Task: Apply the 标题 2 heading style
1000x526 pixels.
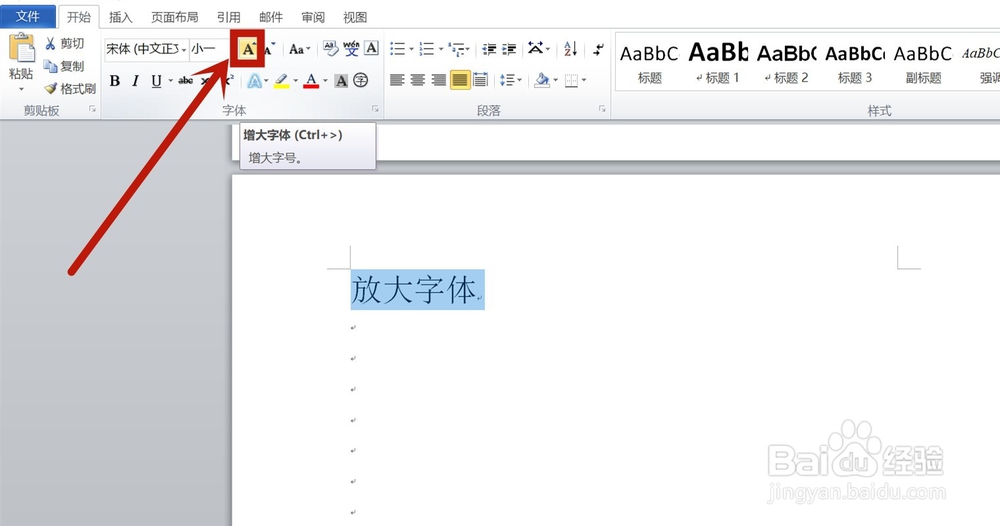Action: pyautogui.click(x=786, y=64)
